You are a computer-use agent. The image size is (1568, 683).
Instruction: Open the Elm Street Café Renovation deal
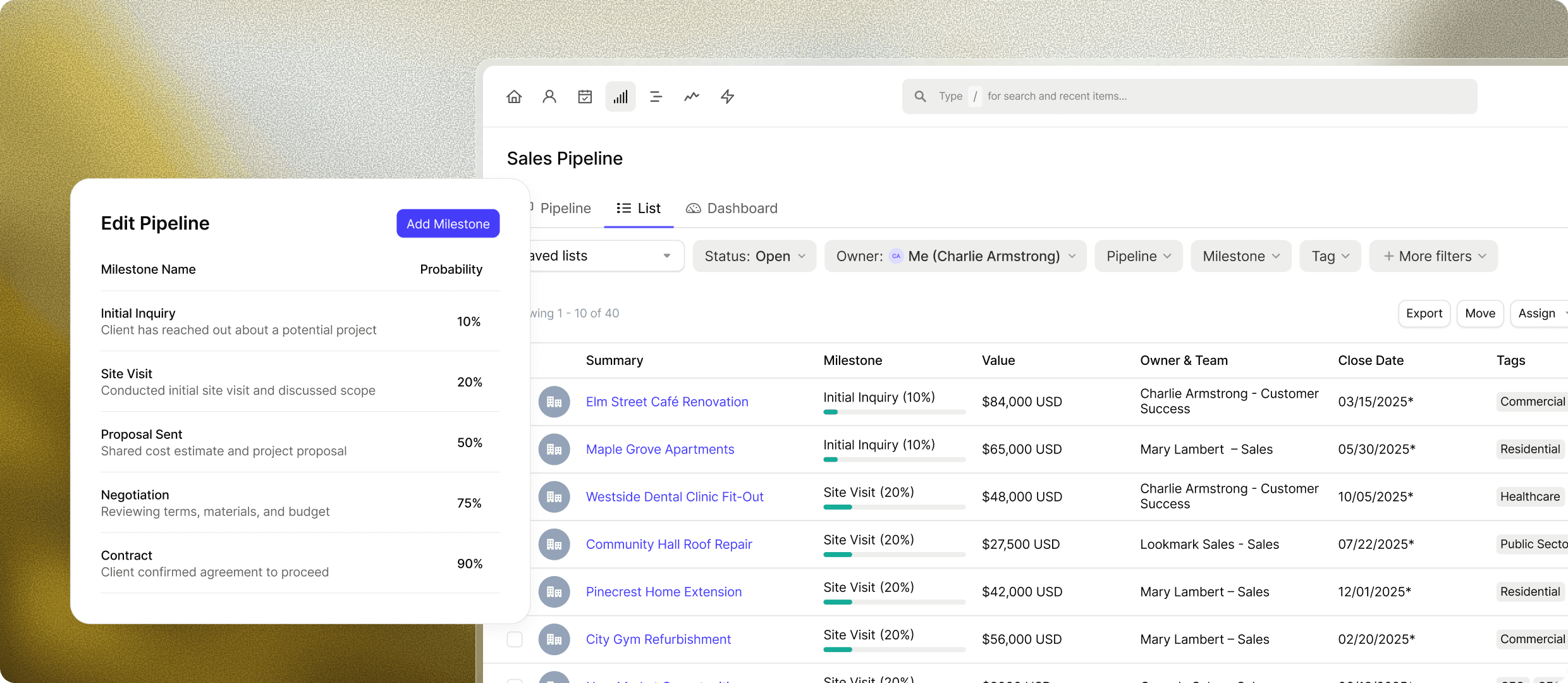click(666, 402)
